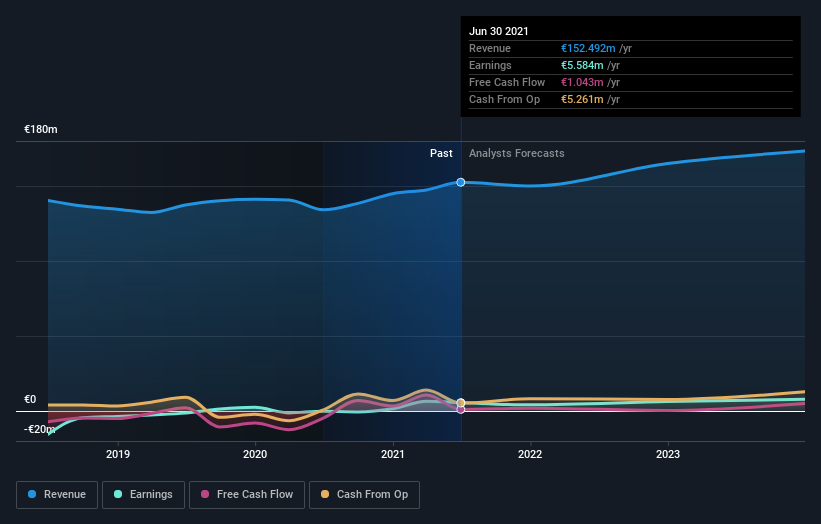Click the -€20m y-axis label

point(39,429)
